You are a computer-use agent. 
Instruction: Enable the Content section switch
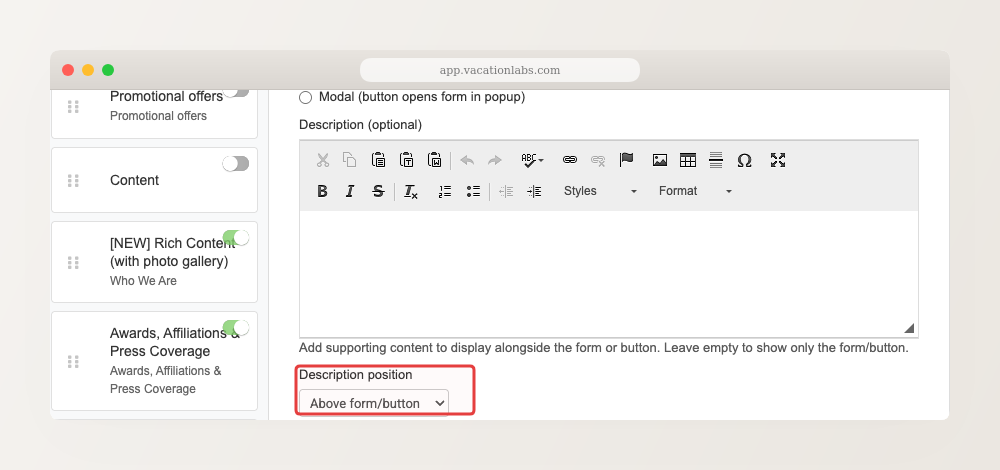[236, 164]
